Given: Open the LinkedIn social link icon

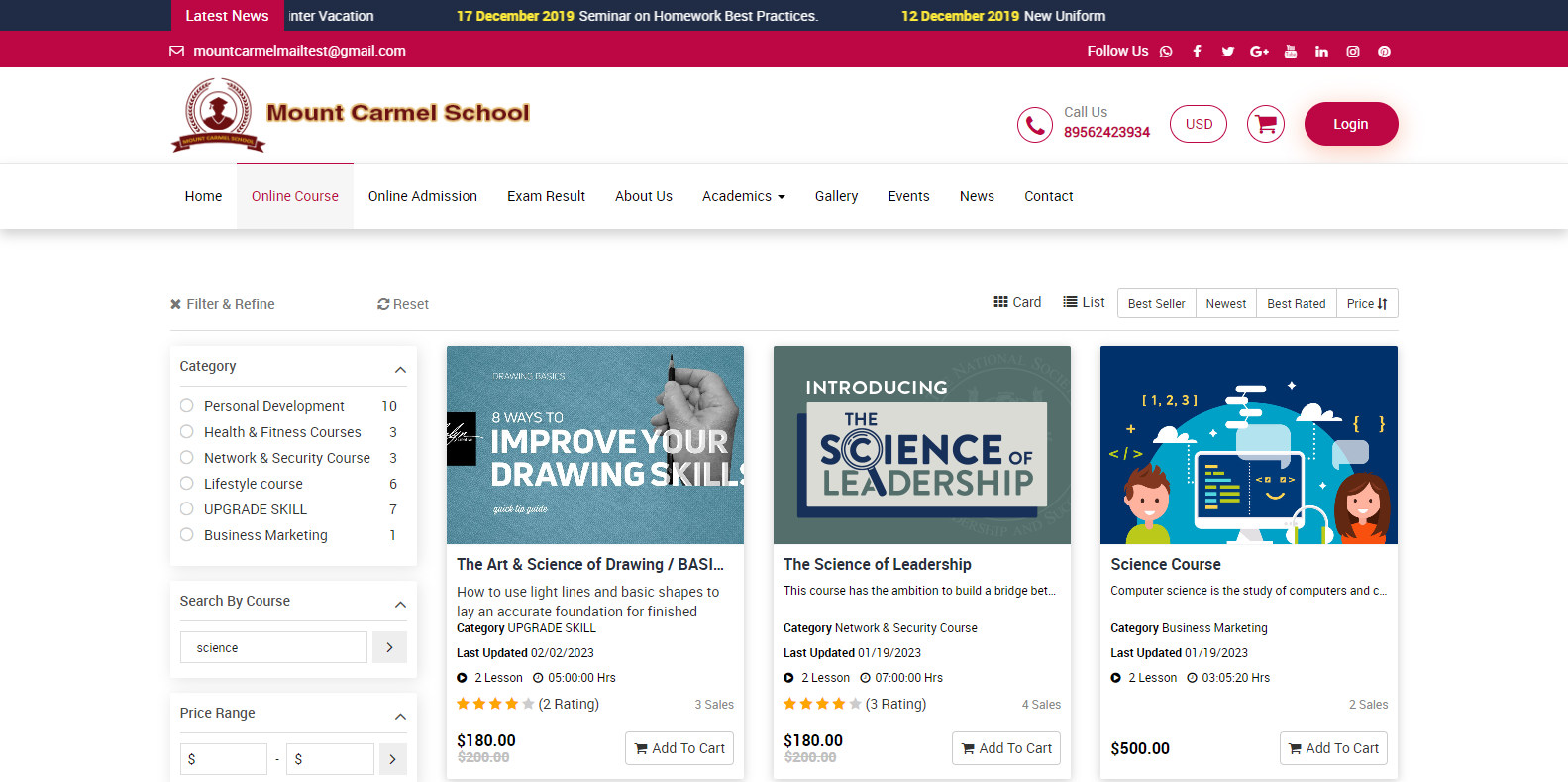Looking at the screenshot, I should click(x=1321, y=52).
